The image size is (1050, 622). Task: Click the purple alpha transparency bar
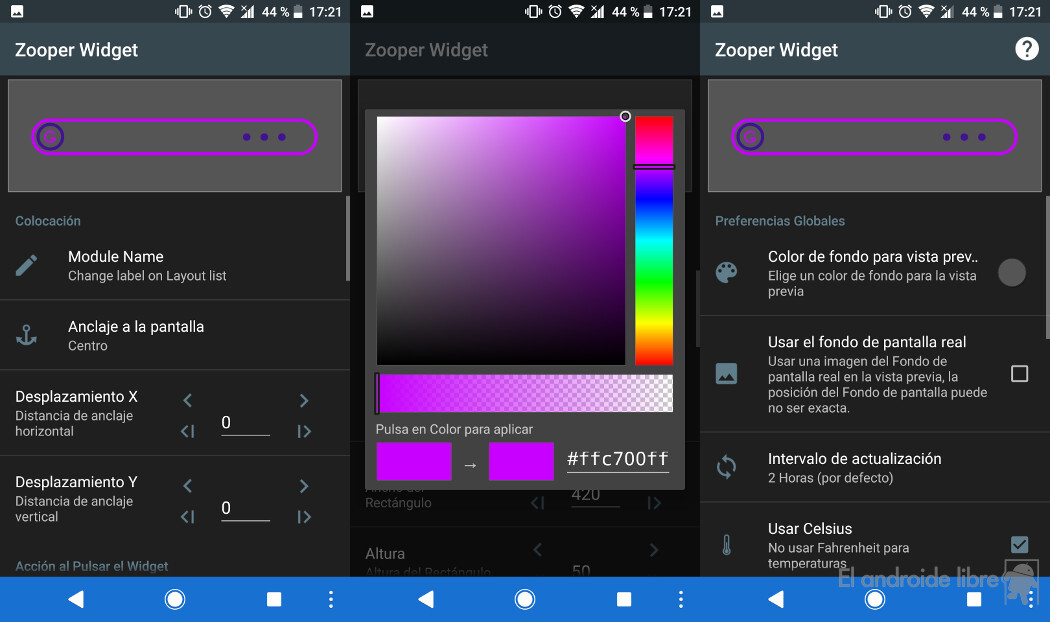525,393
